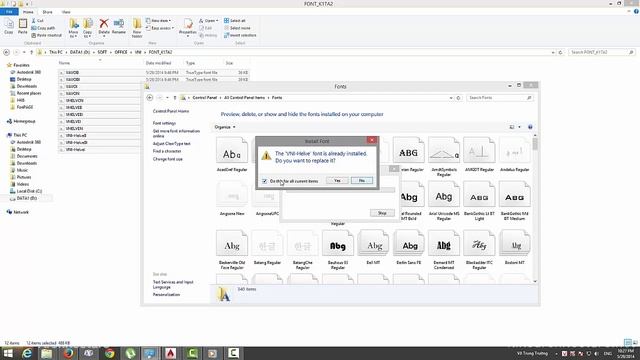Viewport: 640px width, 360px height.
Task: Open Google Chrome from the taskbar
Action: point(109,353)
